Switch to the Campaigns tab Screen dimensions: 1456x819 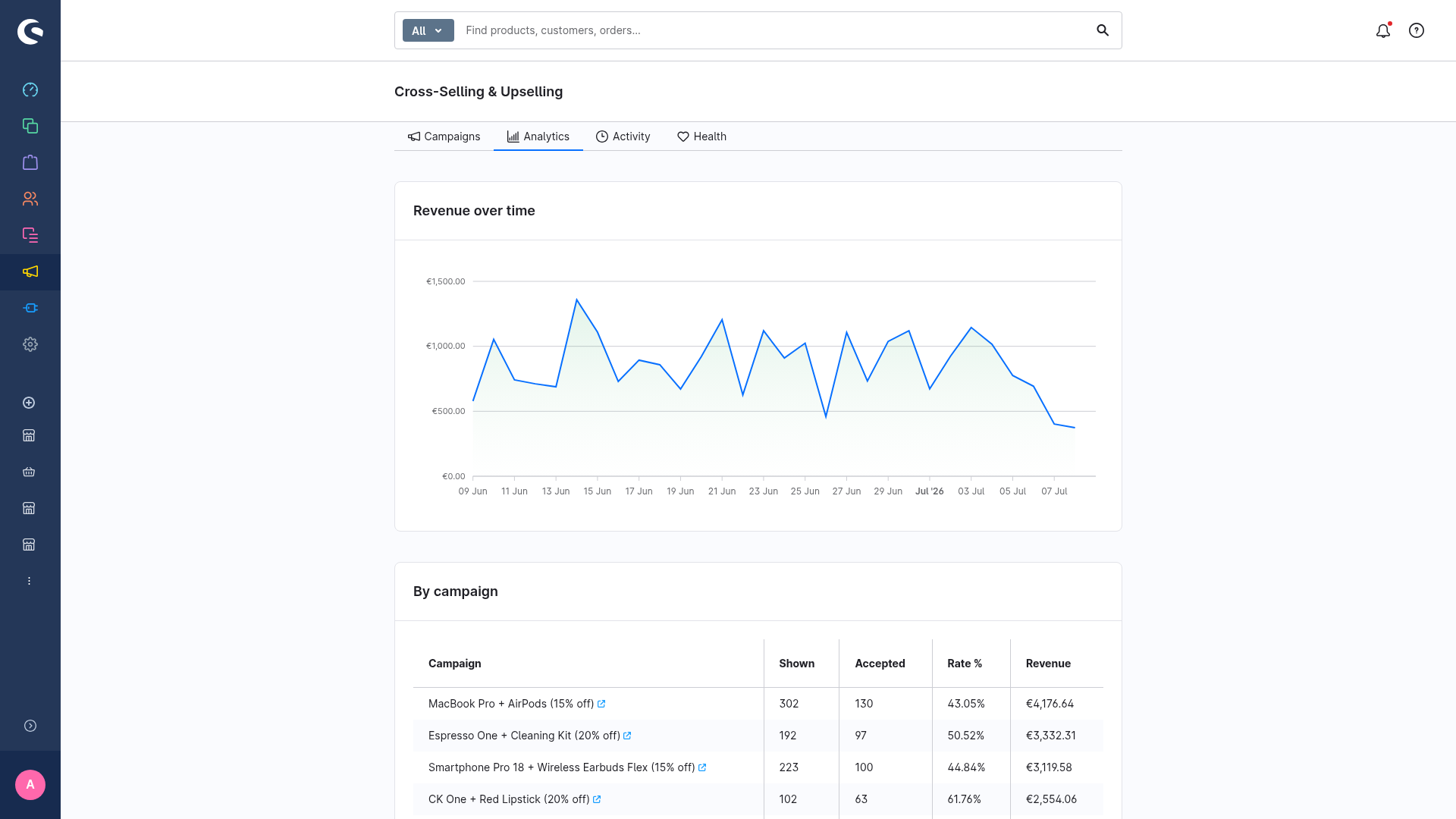tap(444, 136)
